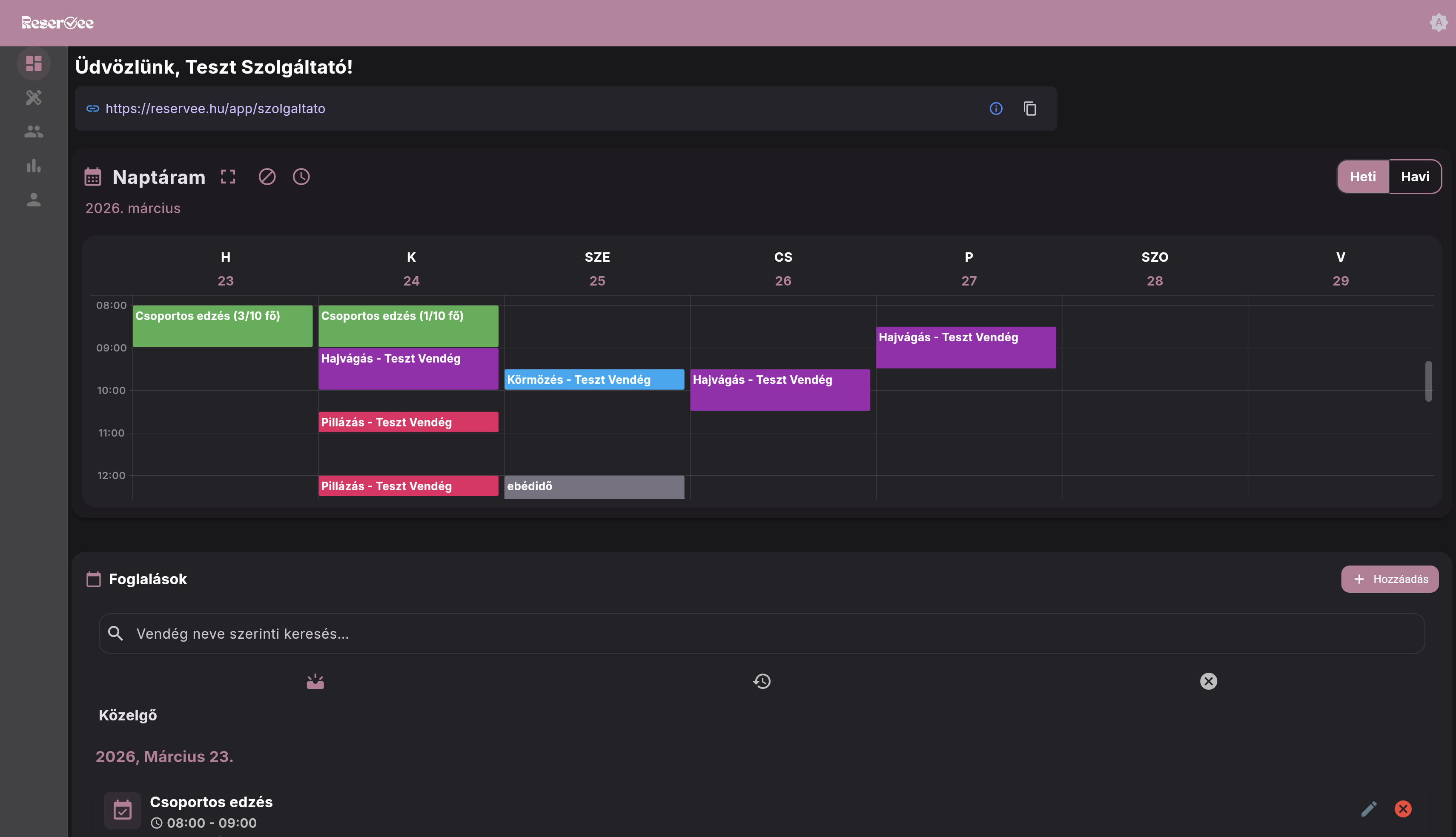
Task: Click the calendar vertical scrollbar handle
Action: click(x=1428, y=380)
